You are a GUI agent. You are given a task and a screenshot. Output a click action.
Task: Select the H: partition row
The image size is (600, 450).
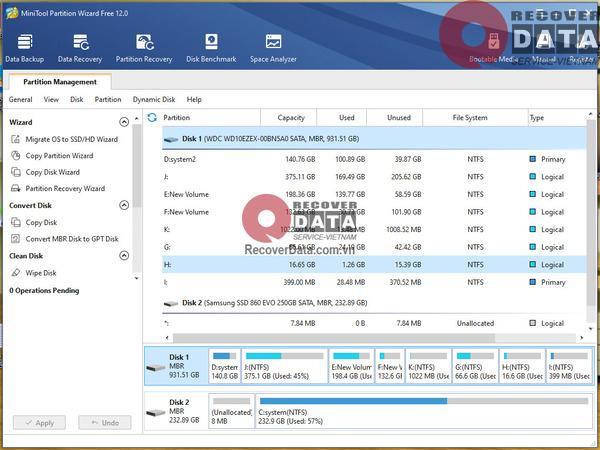click(374, 264)
